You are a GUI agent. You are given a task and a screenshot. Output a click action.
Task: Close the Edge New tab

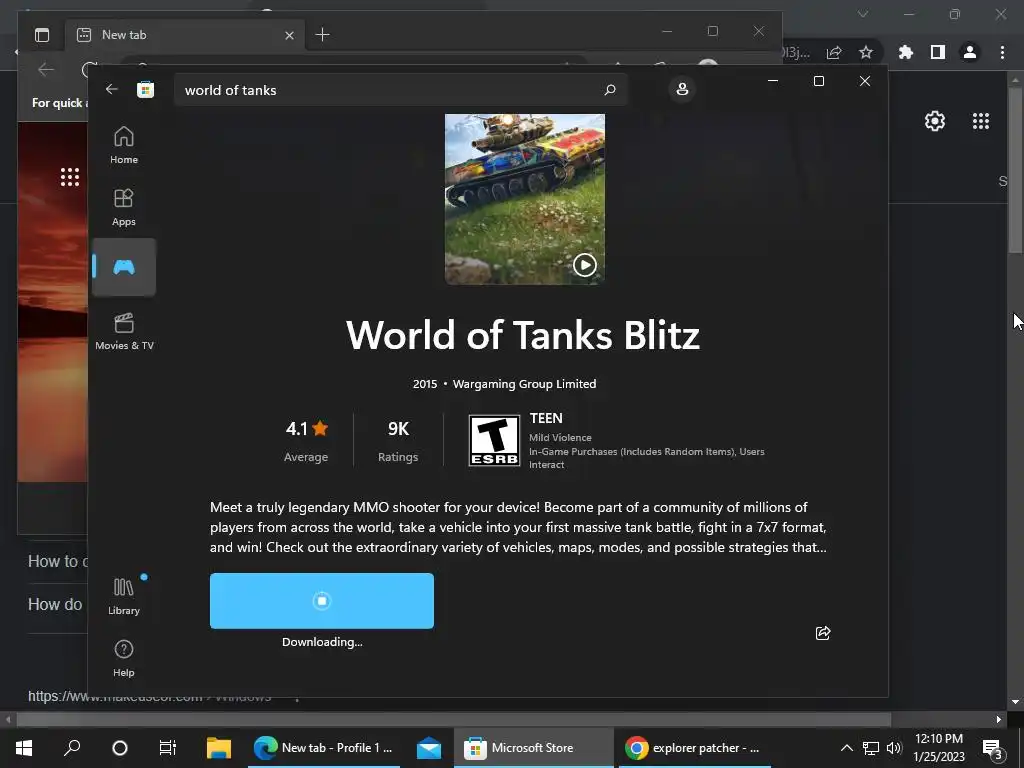[289, 35]
